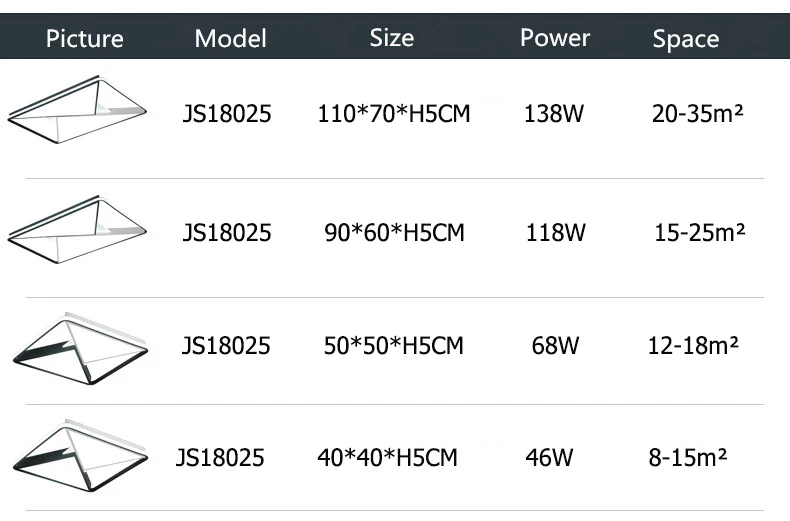Click the 138W power value

[x=553, y=114]
